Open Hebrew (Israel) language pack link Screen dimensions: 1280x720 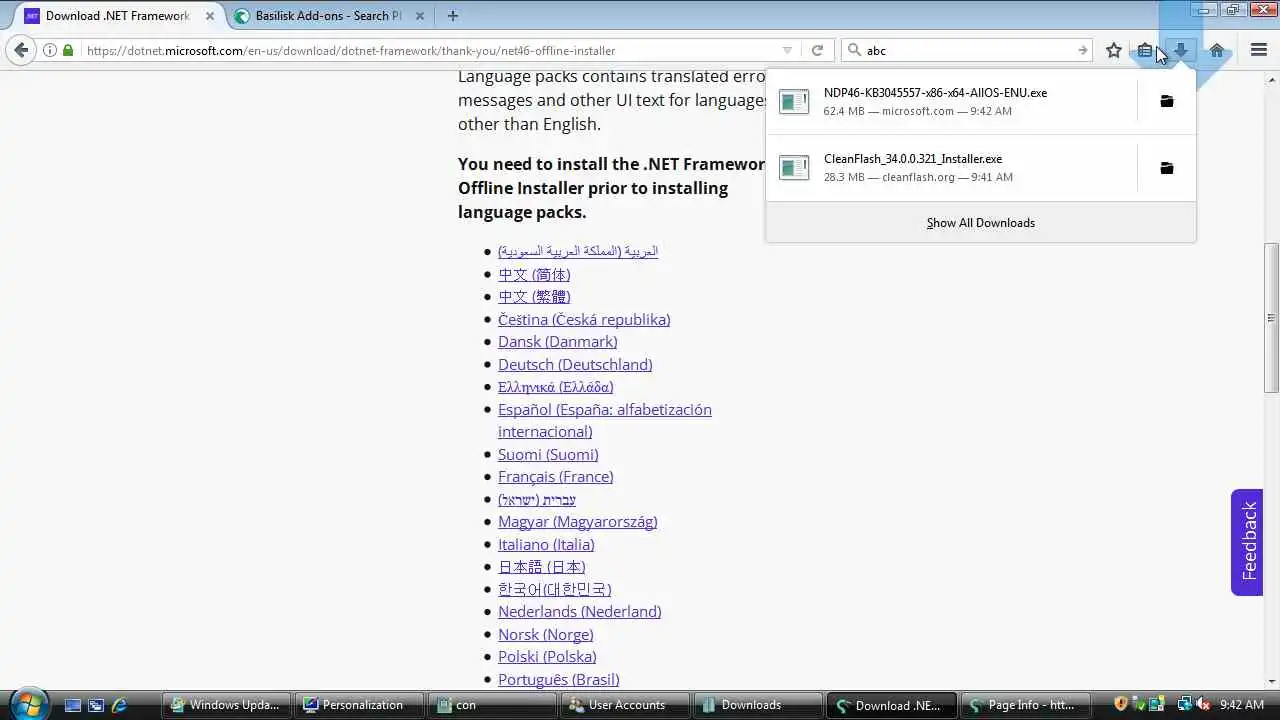[537, 499]
